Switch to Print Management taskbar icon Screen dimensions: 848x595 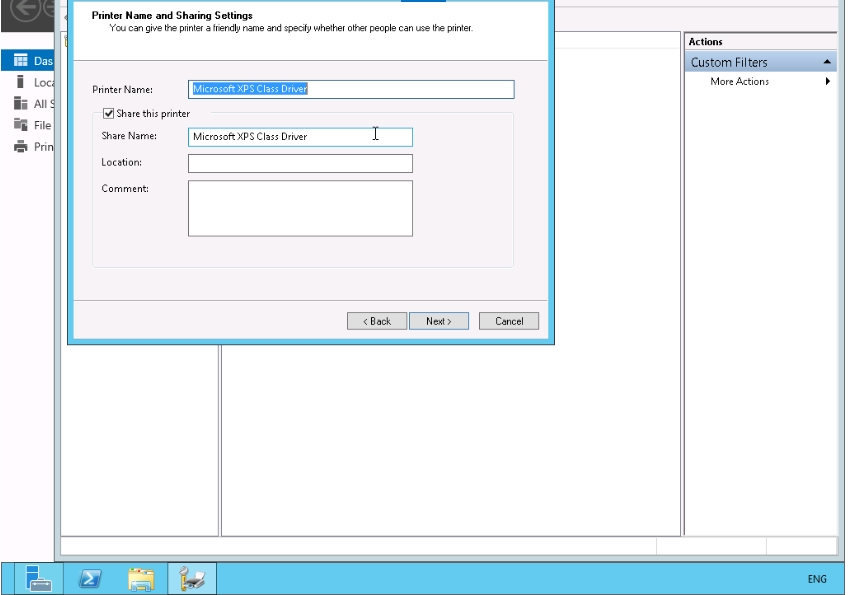[x=192, y=578]
